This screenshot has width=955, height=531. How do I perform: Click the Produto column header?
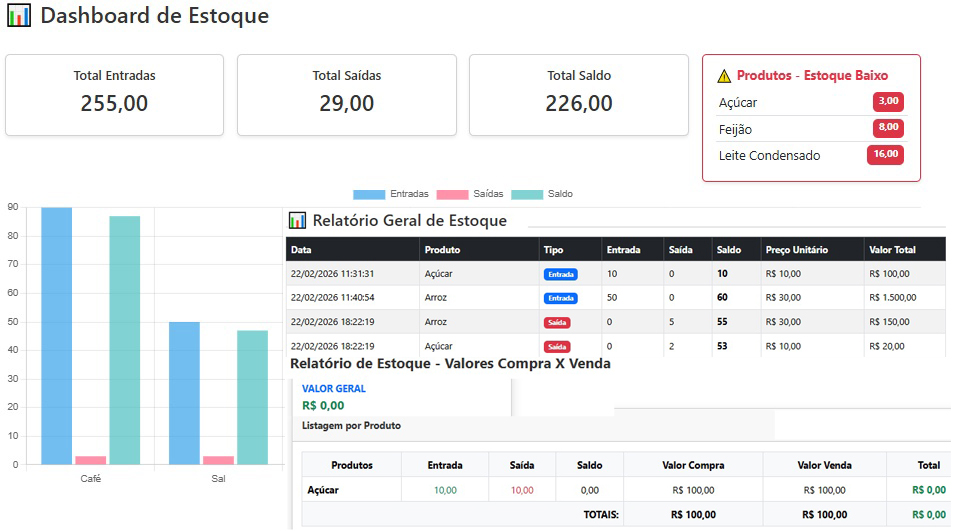(442, 250)
